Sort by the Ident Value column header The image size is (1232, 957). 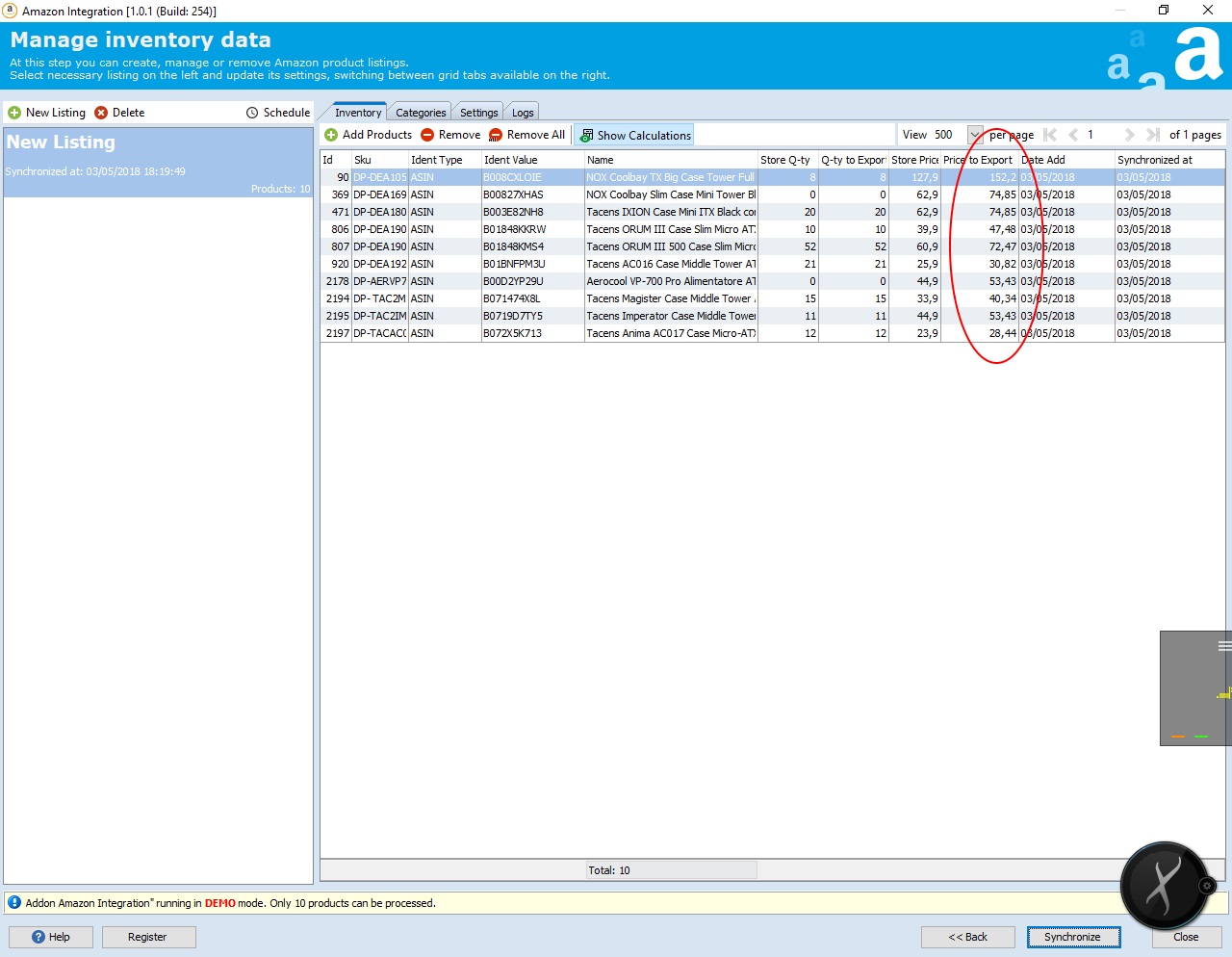(x=532, y=160)
